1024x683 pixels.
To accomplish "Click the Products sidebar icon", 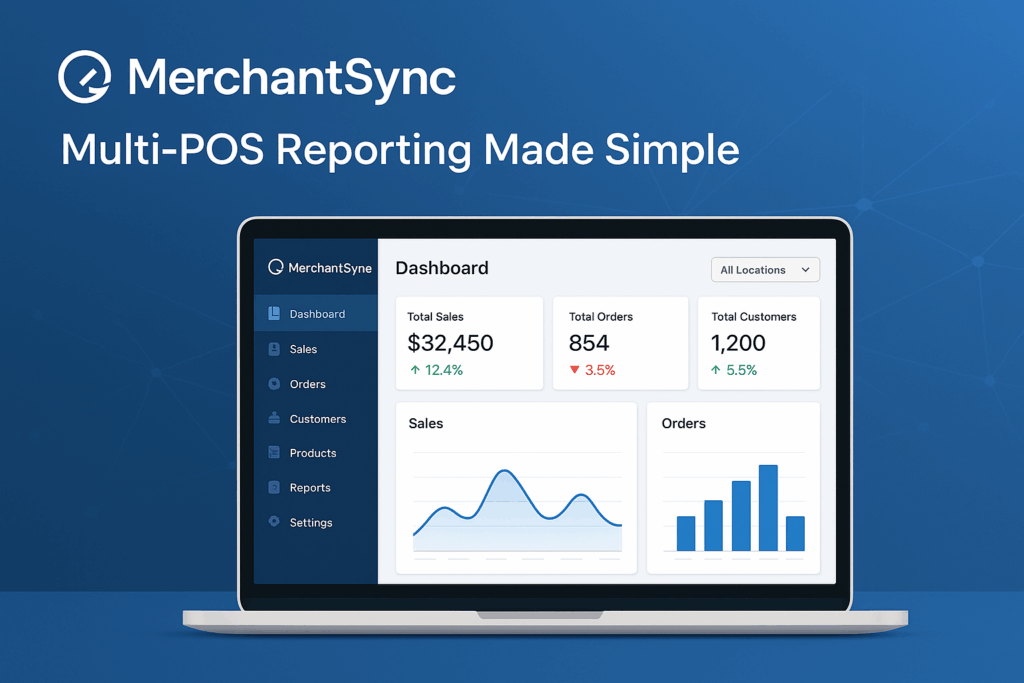I will pyautogui.click(x=274, y=453).
